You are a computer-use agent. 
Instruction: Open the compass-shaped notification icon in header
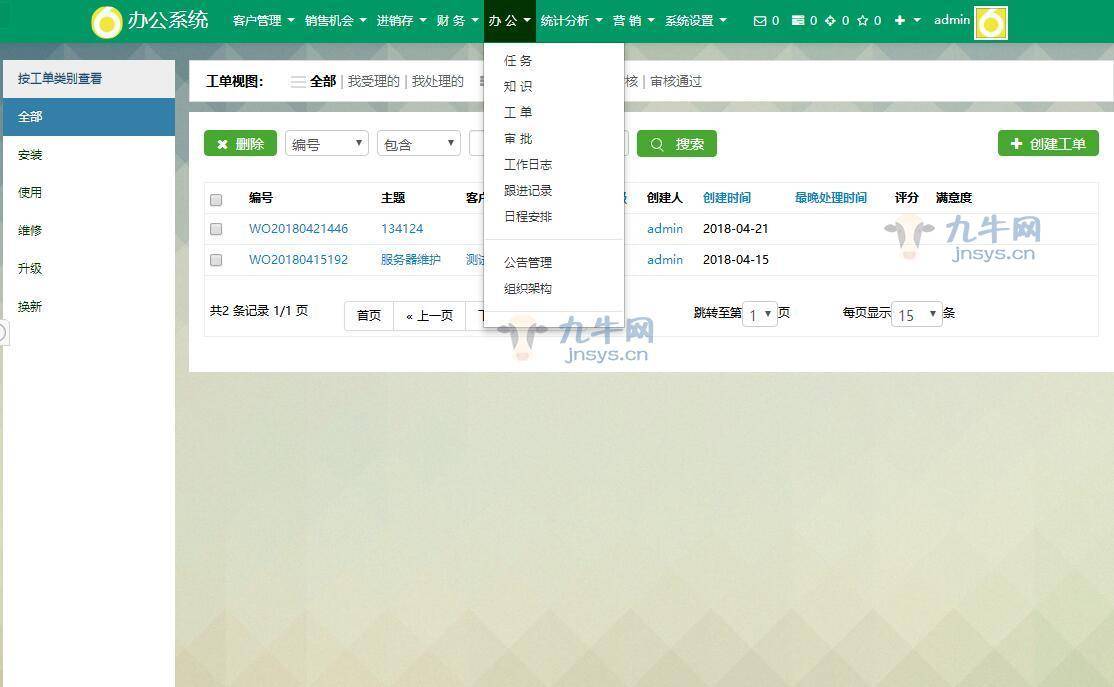point(830,20)
